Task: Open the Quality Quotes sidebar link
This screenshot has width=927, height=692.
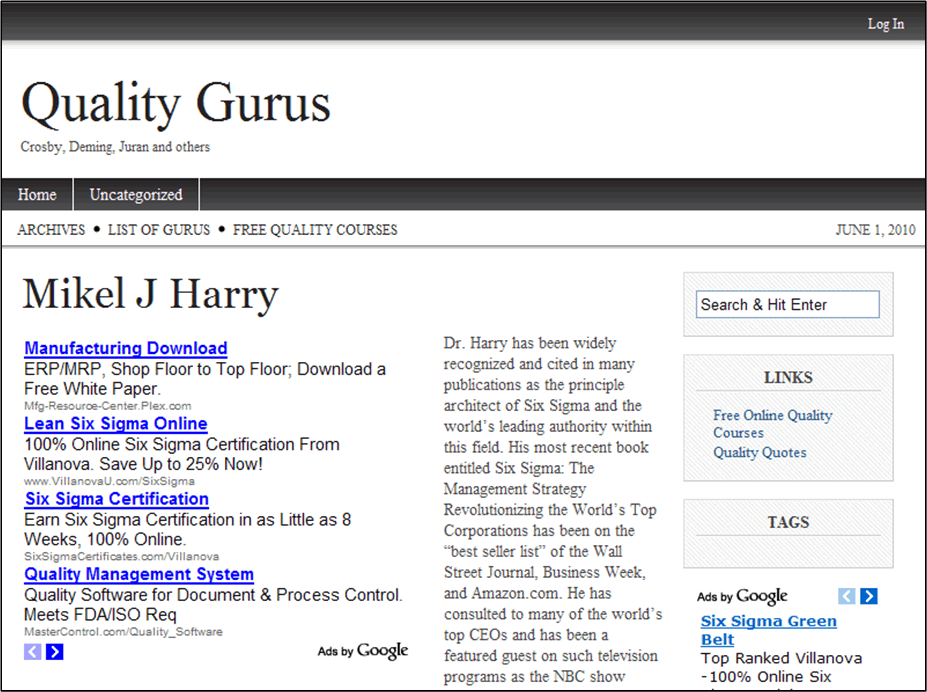Action: [759, 453]
